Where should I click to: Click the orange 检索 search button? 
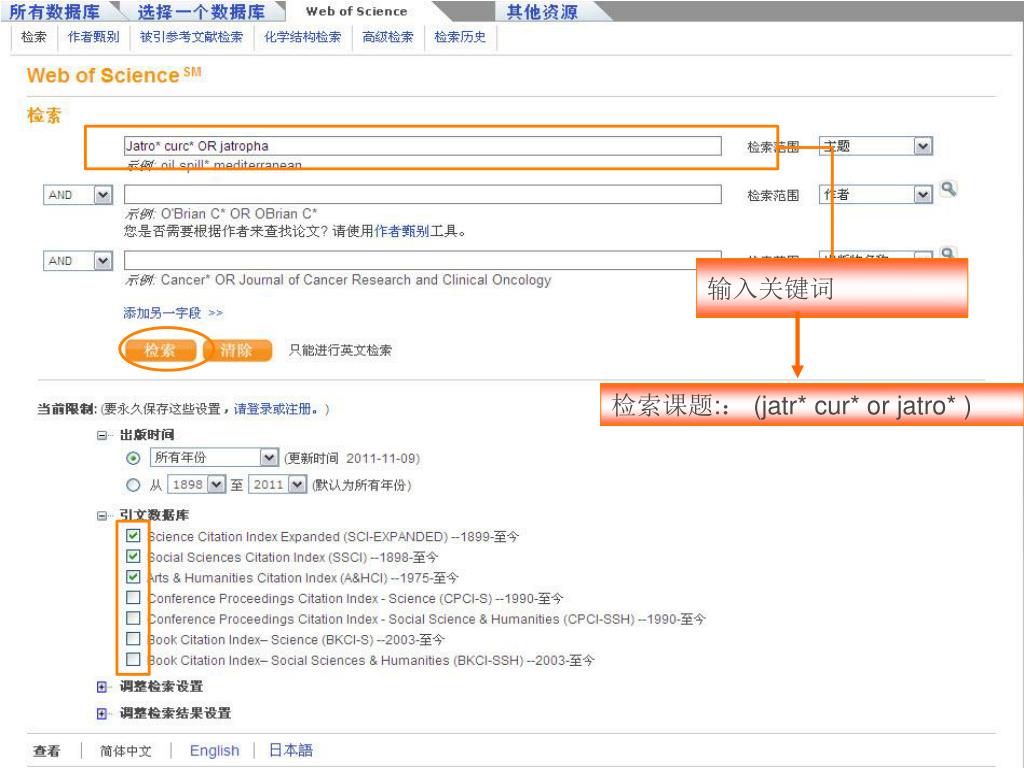(x=160, y=350)
